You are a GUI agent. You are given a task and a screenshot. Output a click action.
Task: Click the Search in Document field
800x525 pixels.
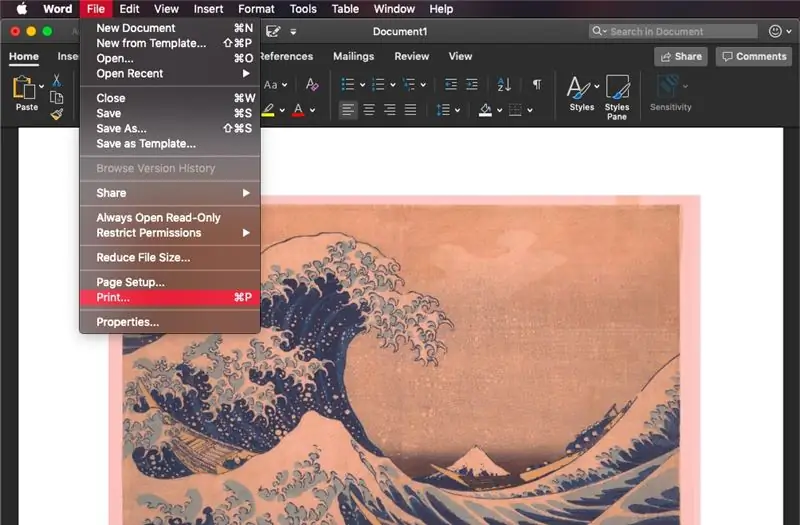(x=673, y=32)
